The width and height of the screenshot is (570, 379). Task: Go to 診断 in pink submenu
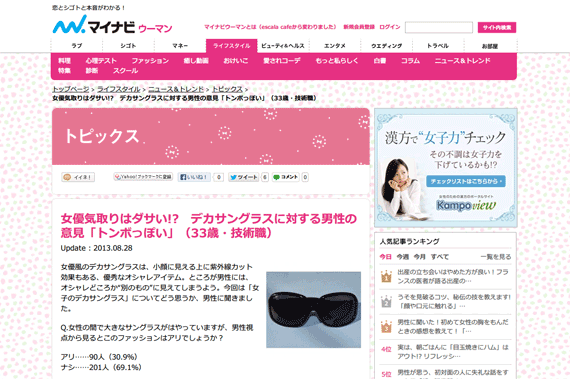click(92, 70)
